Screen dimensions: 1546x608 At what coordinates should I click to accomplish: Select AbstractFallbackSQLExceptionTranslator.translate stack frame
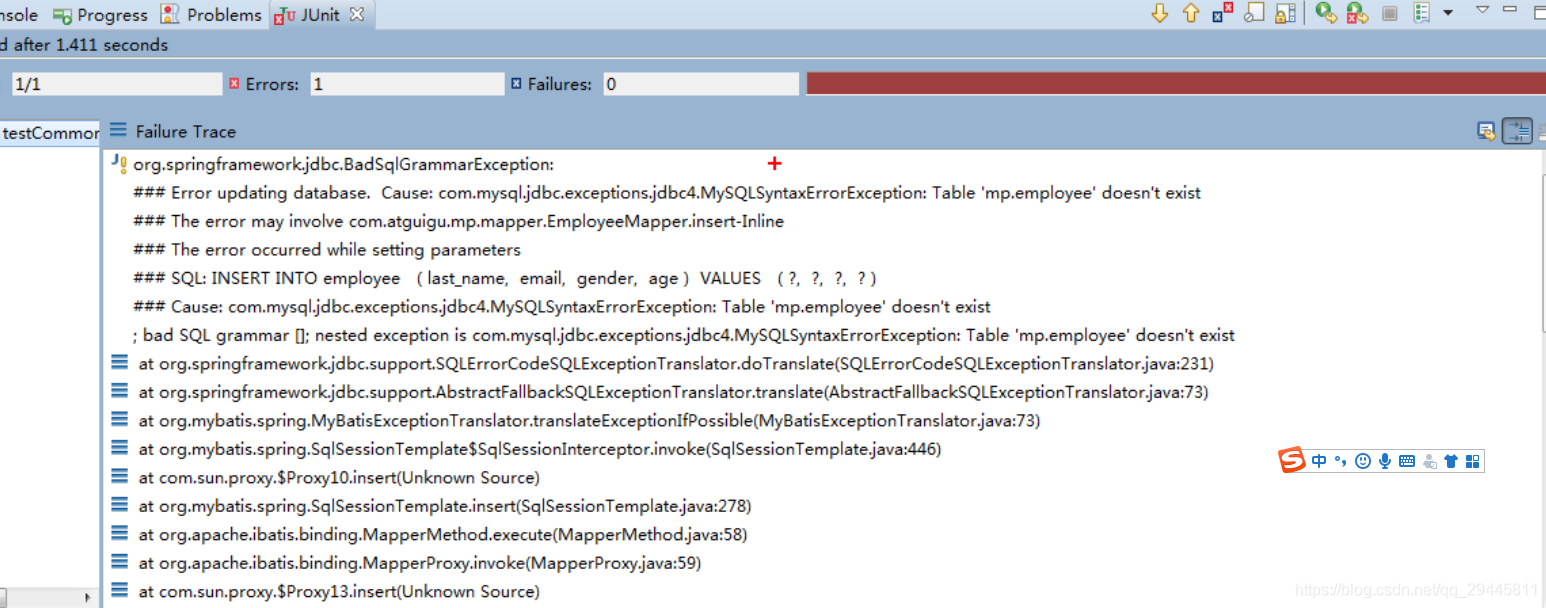(673, 392)
